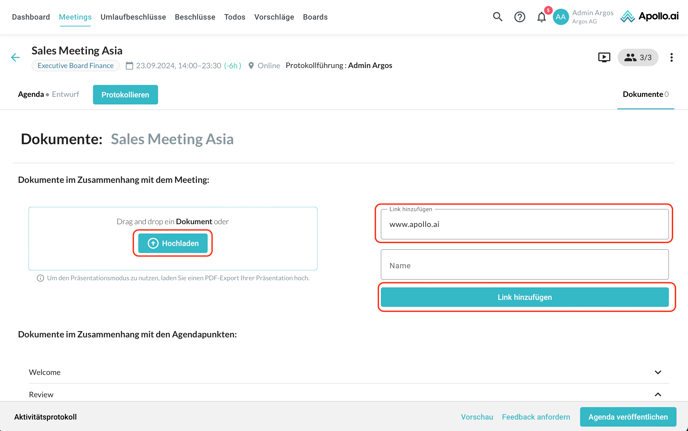This screenshot has width=688, height=431.
Task: Open the three-dot more options menu
Action: 671,58
